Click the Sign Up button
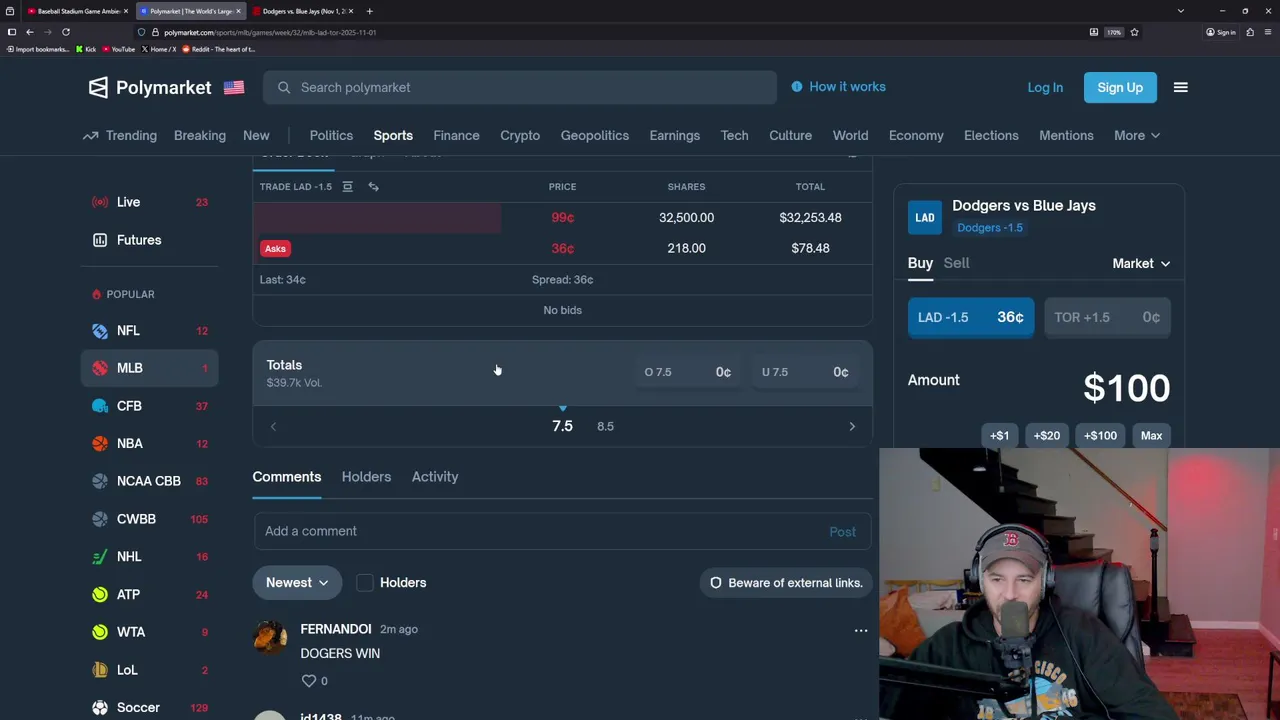1280x720 pixels. click(1120, 87)
